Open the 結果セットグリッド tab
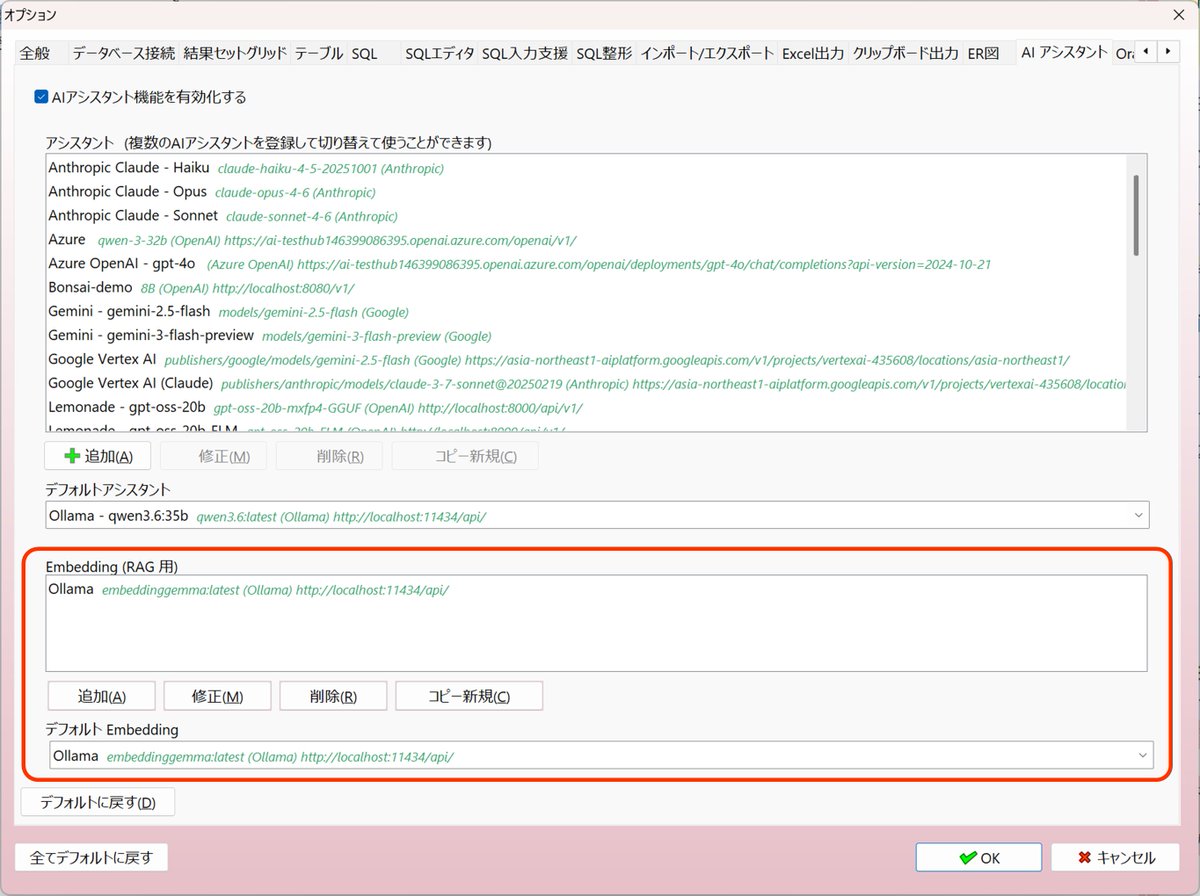Image resolution: width=1200 pixels, height=896 pixels. (235, 53)
